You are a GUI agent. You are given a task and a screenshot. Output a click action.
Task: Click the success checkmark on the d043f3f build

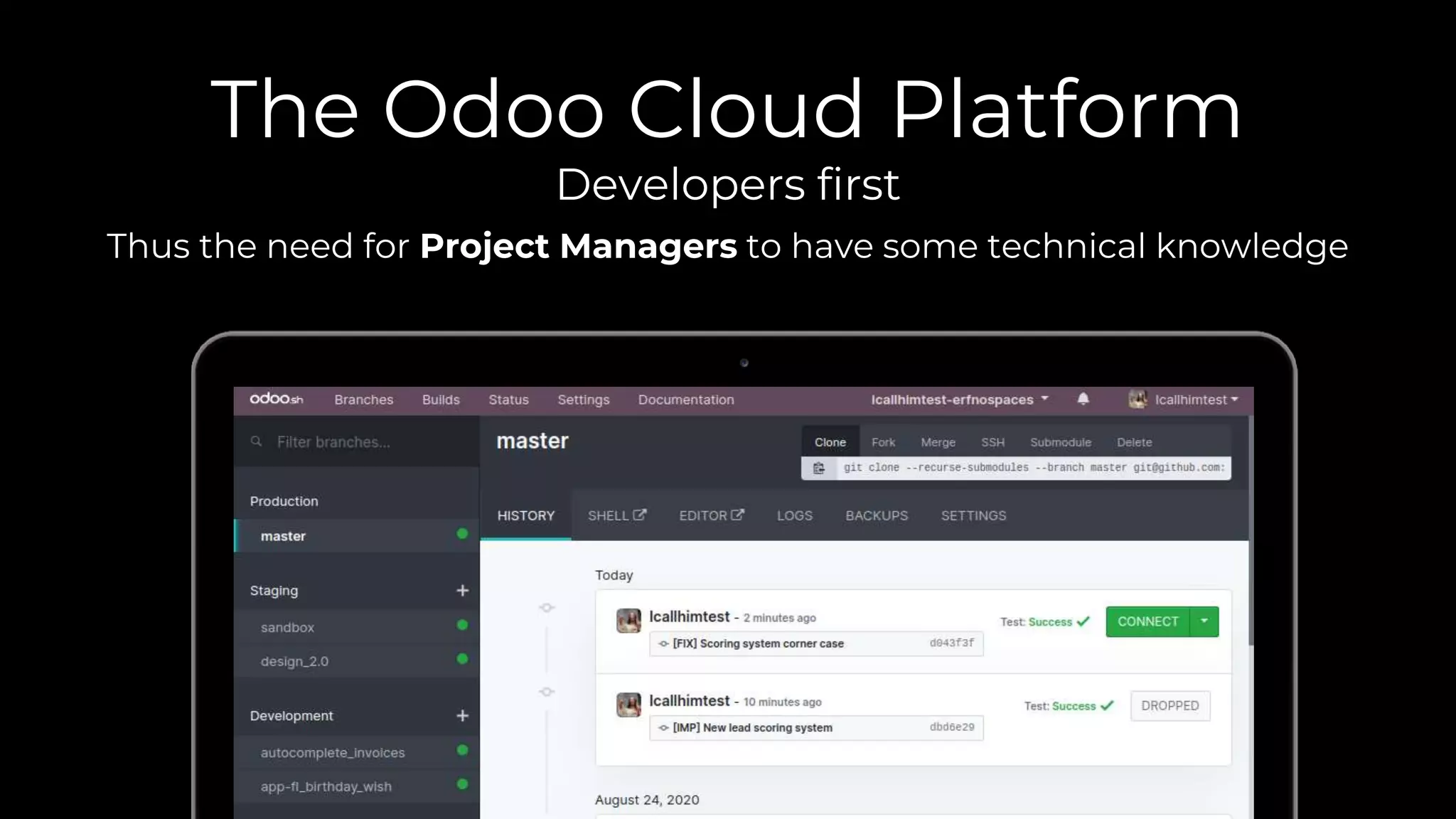pos(1083,621)
